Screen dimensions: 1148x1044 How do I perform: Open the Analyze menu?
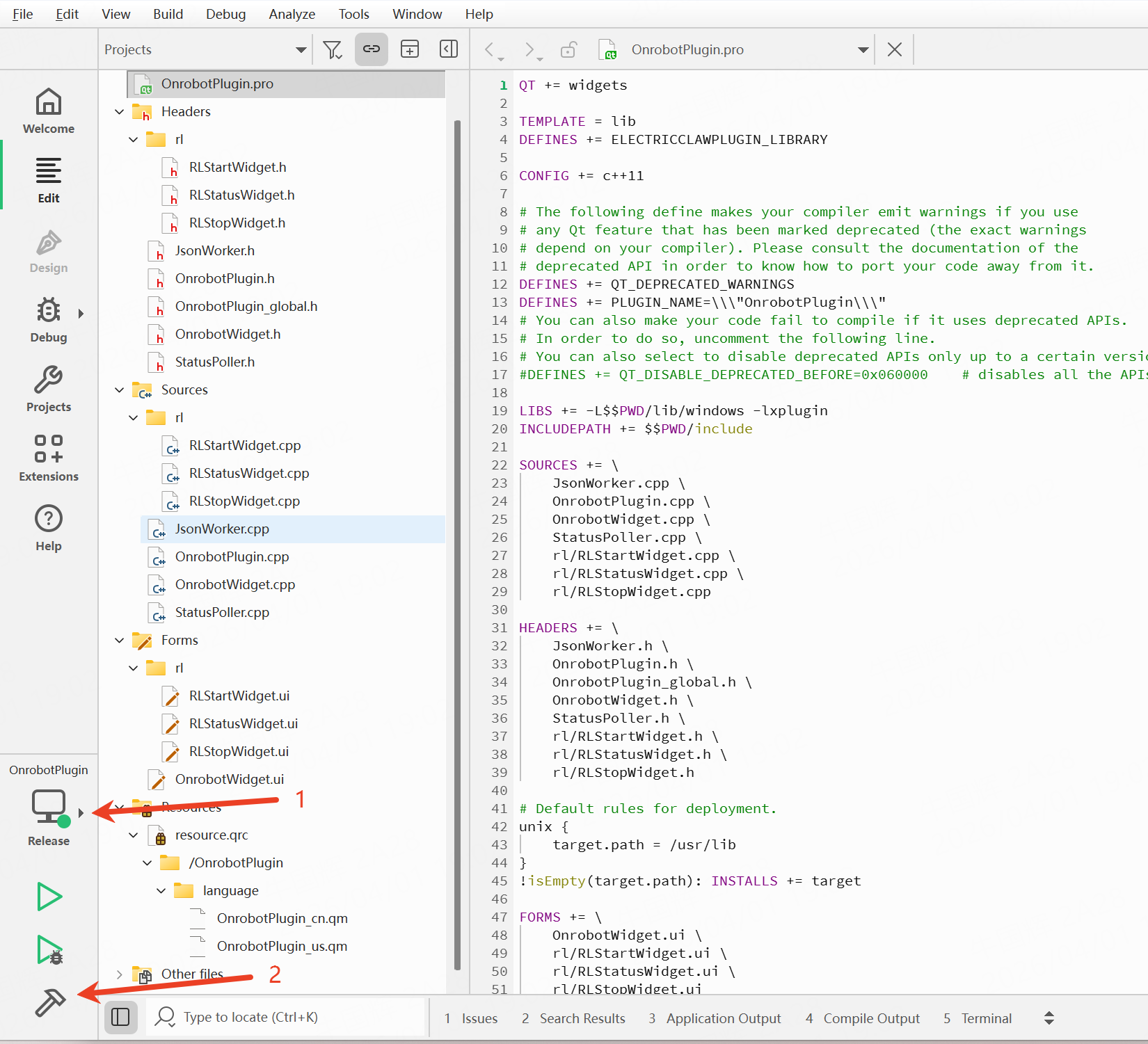[292, 14]
